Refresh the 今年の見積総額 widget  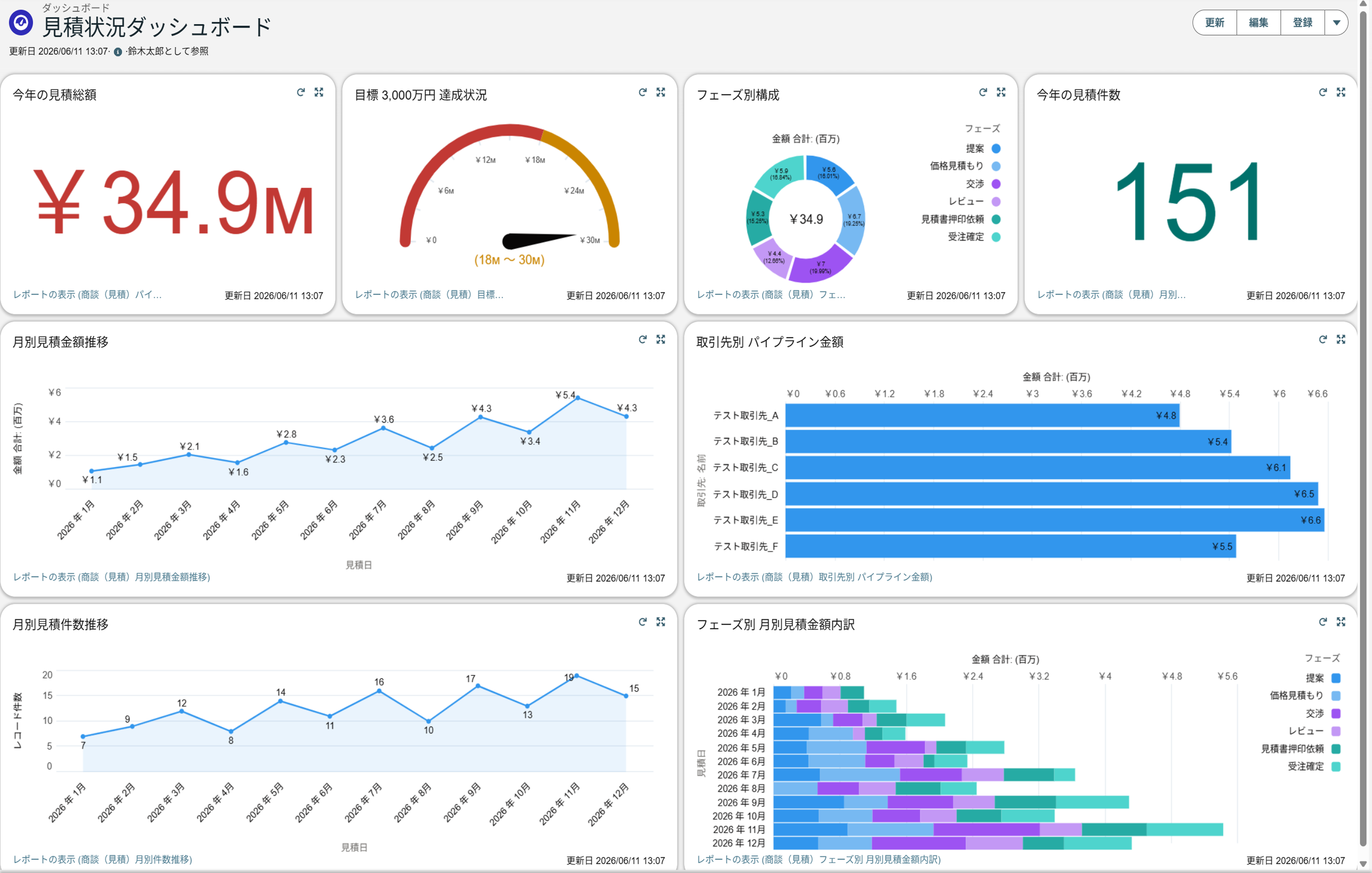coord(301,92)
